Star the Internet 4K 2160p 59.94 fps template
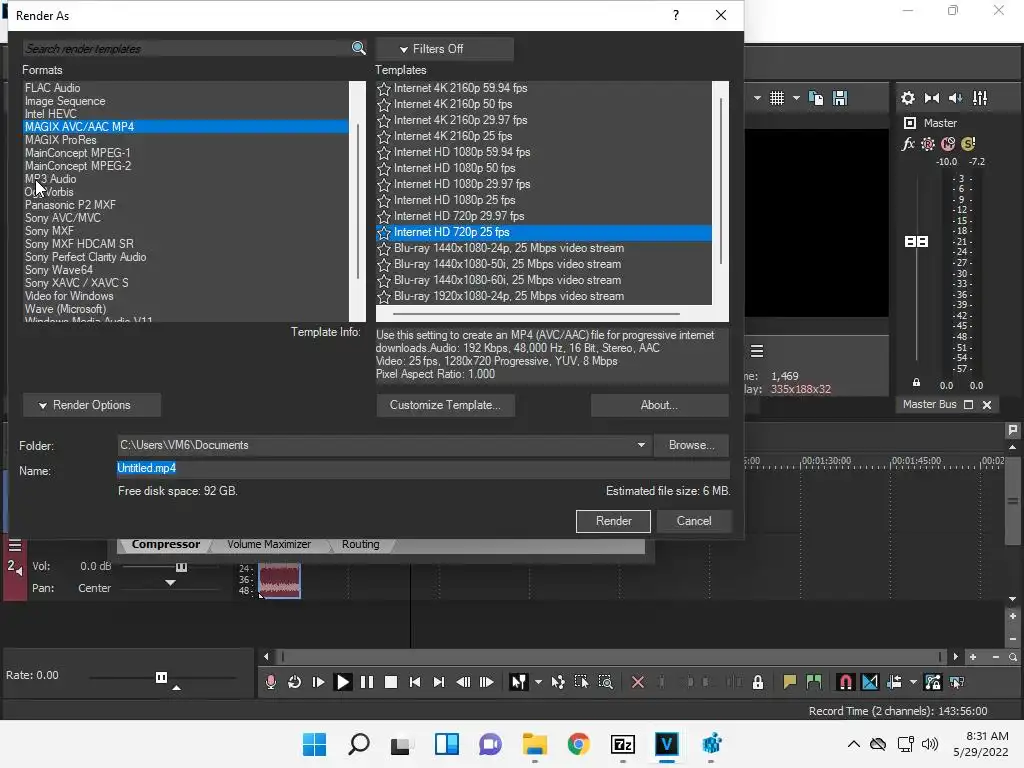This screenshot has height=768, width=1024. point(384,88)
